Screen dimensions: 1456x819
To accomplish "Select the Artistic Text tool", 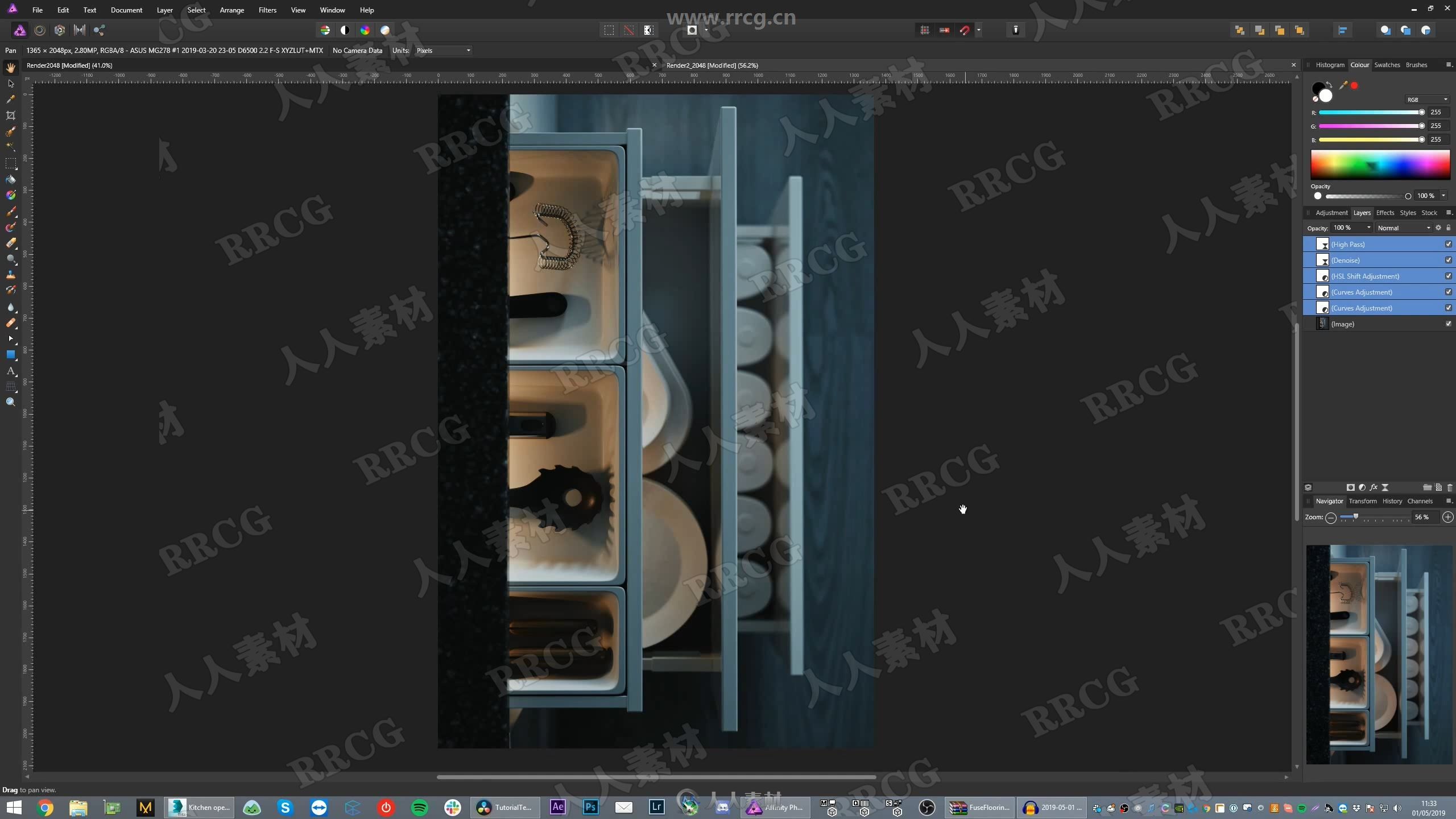I will 10,371.
